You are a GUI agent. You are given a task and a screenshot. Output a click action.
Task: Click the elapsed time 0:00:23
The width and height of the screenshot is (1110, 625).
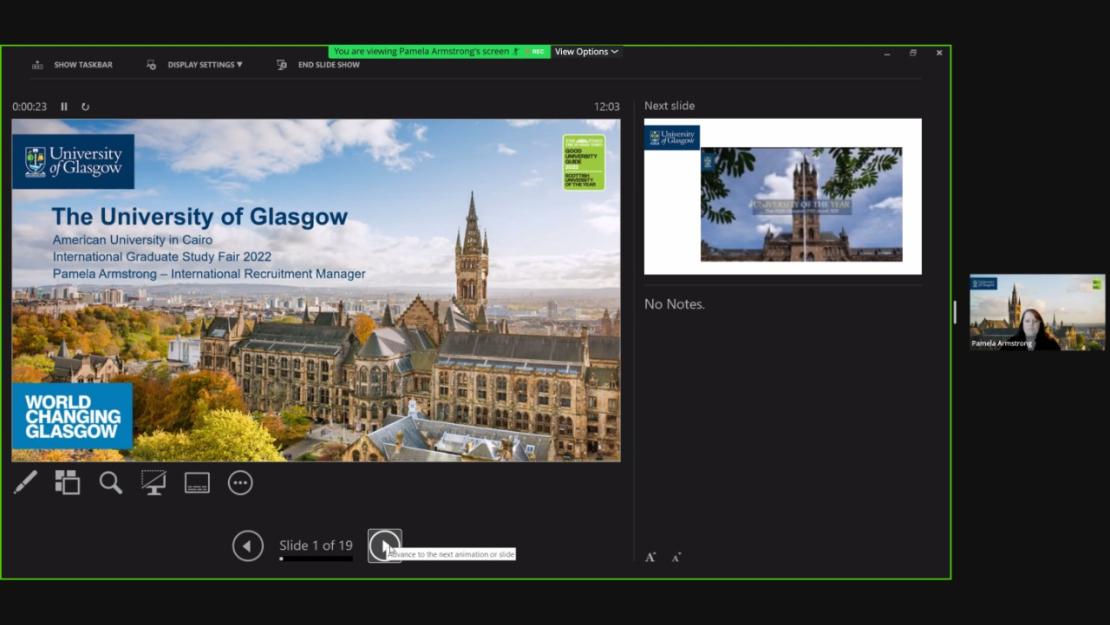[30, 107]
